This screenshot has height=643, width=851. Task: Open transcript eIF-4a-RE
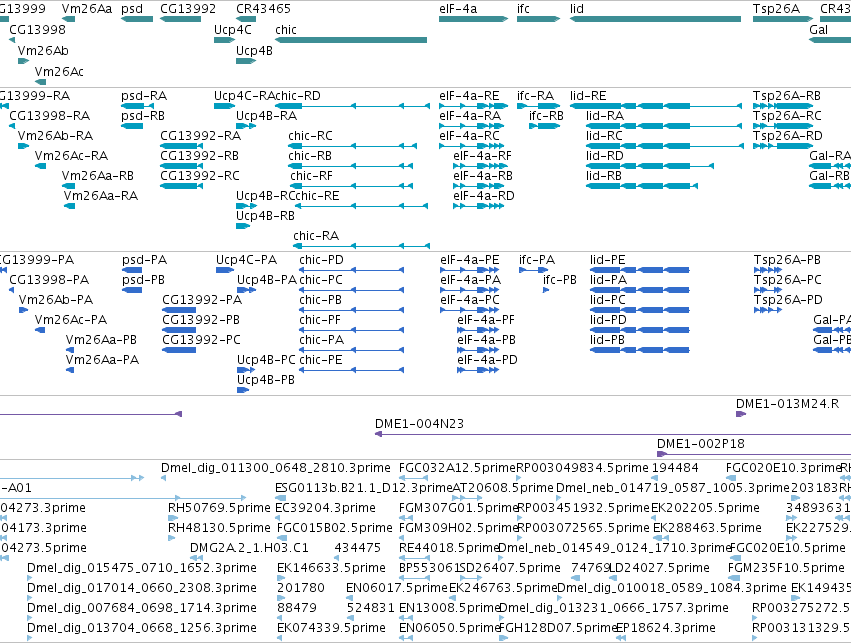tap(469, 96)
